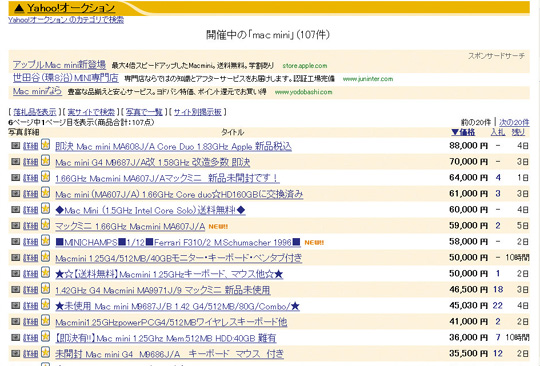The image size is (540, 366).
Task: Click bid count 18 on the 46,500円 row
Action: tap(498, 290)
